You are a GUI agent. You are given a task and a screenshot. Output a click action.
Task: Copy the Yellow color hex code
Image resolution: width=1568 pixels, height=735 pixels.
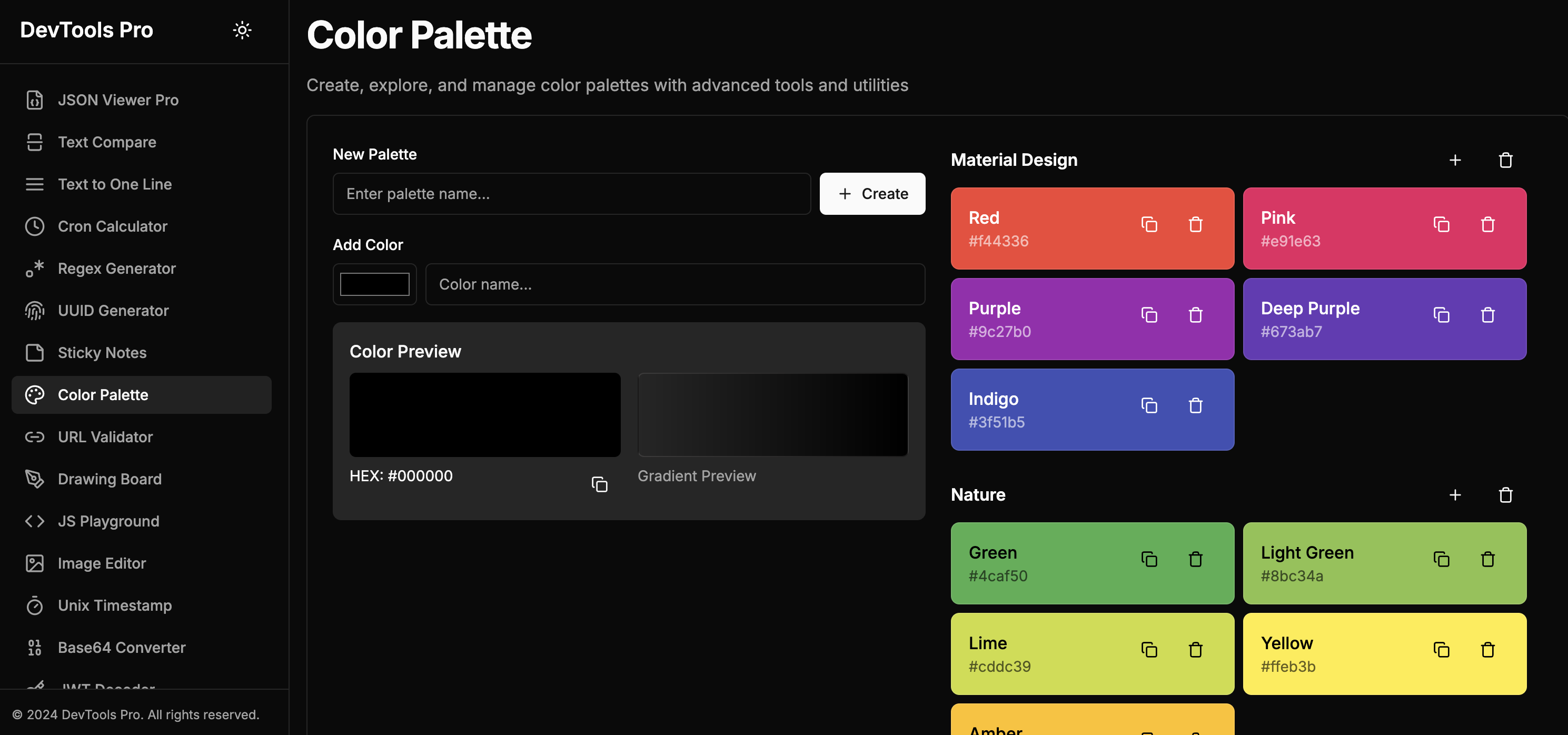[x=1441, y=650]
